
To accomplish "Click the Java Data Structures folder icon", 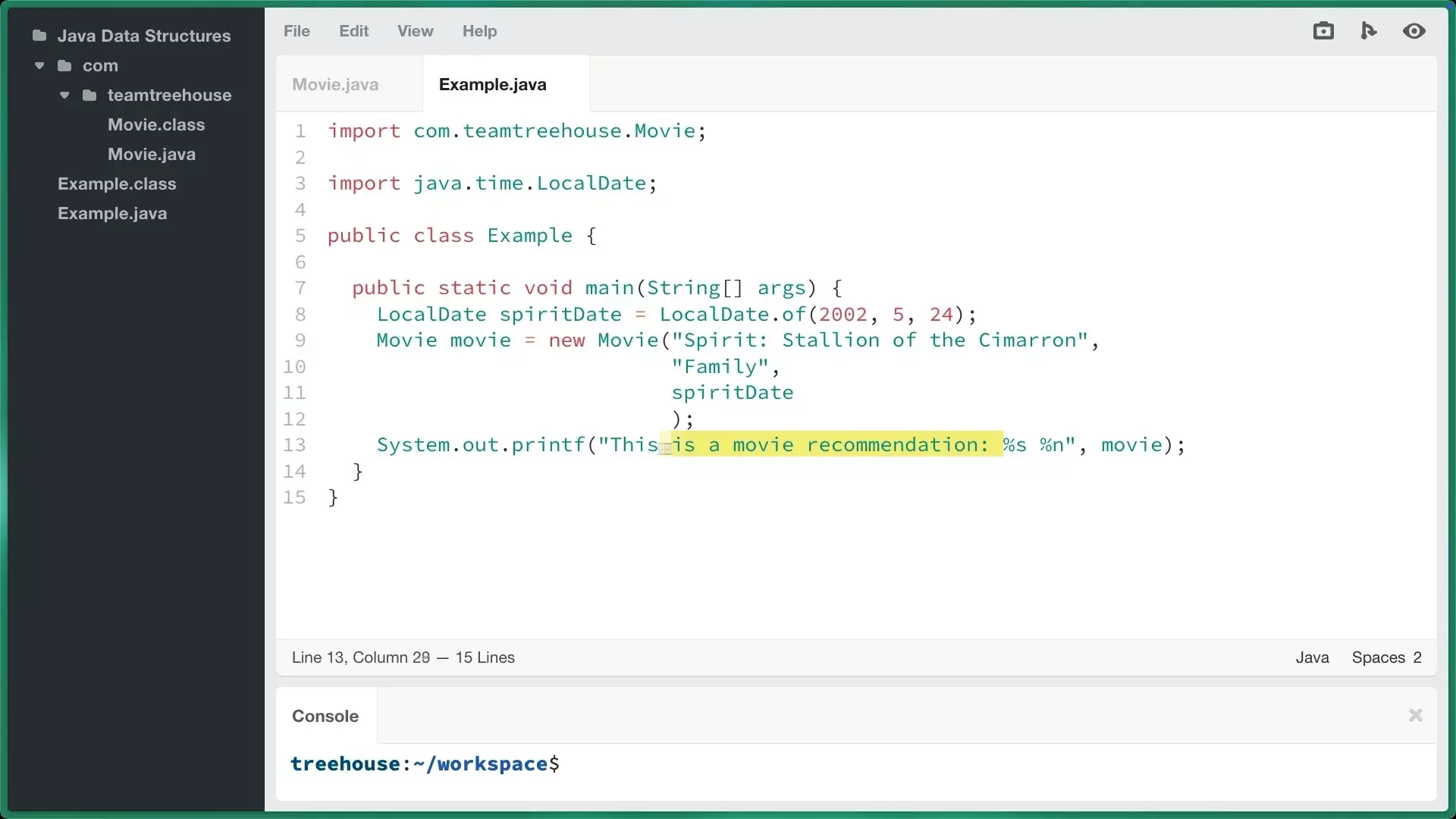I will click(x=40, y=36).
